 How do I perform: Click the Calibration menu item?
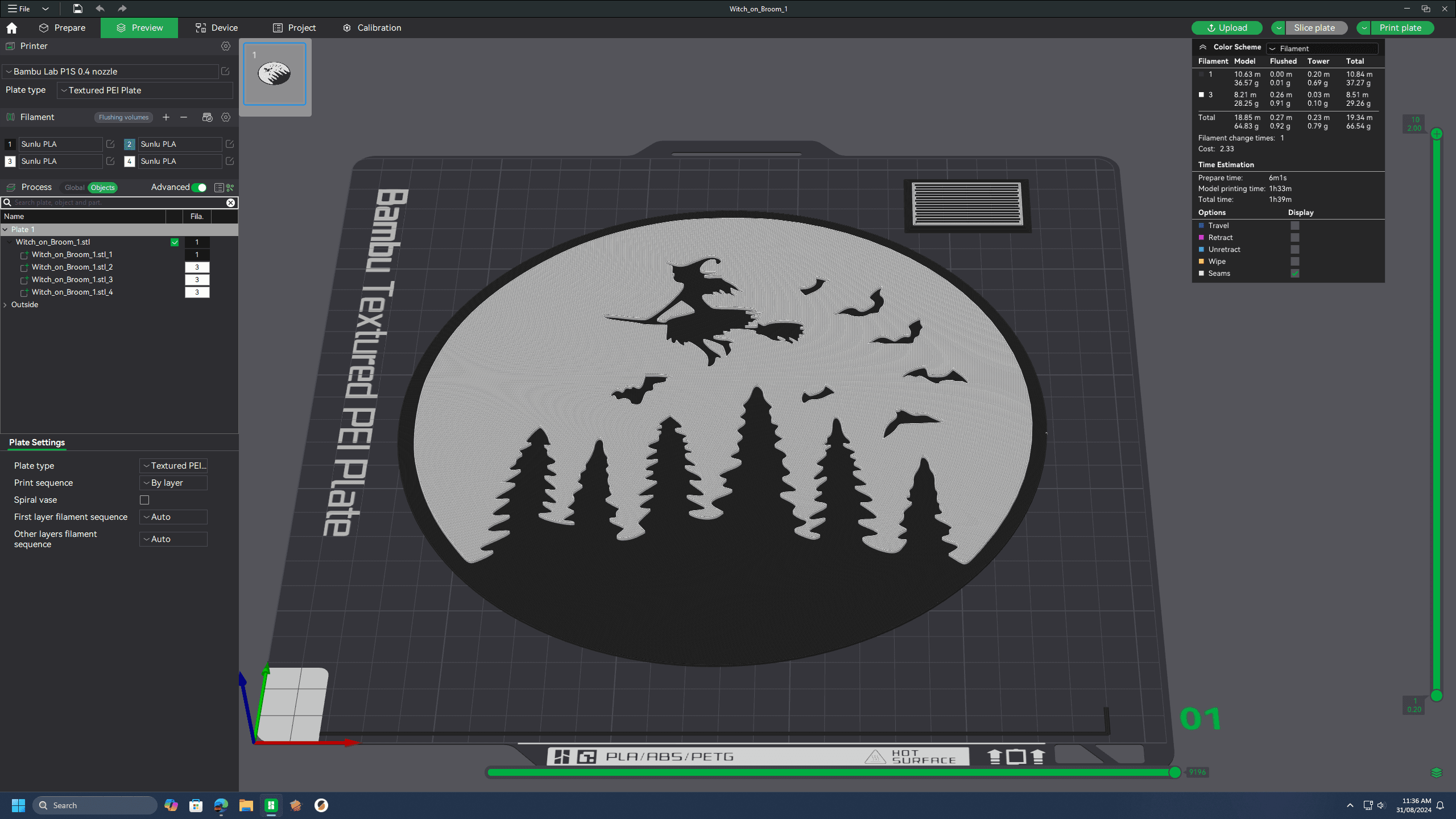379,27
